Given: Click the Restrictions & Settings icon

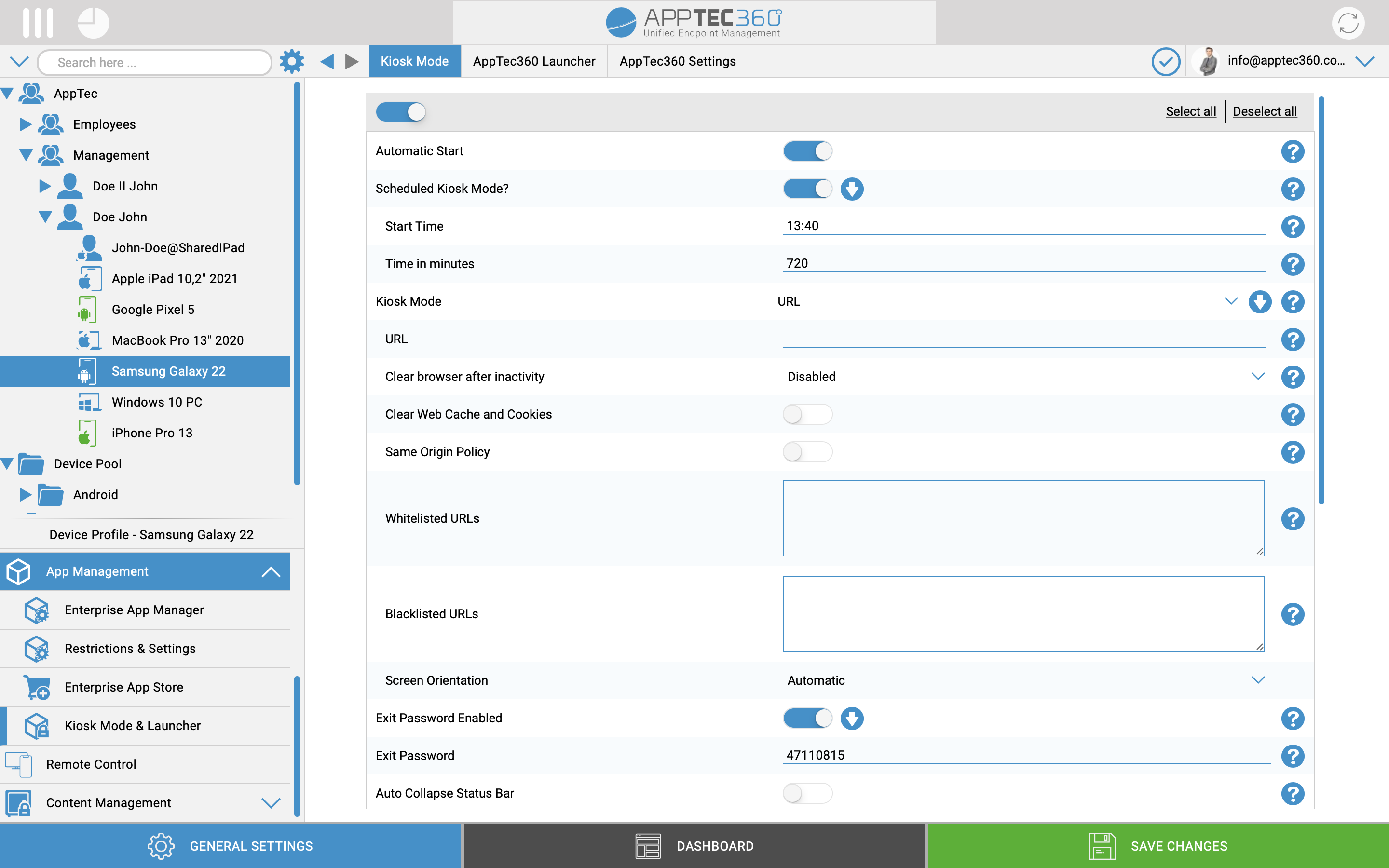Looking at the screenshot, I should point(37,649).
